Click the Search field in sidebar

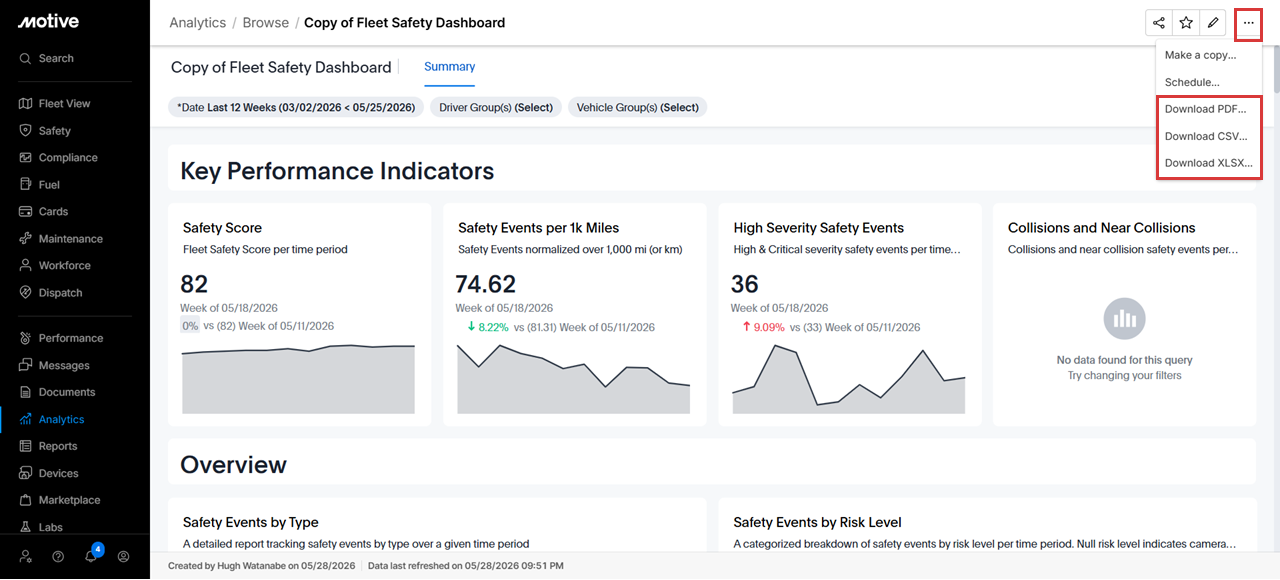click(x=75, y=59)
